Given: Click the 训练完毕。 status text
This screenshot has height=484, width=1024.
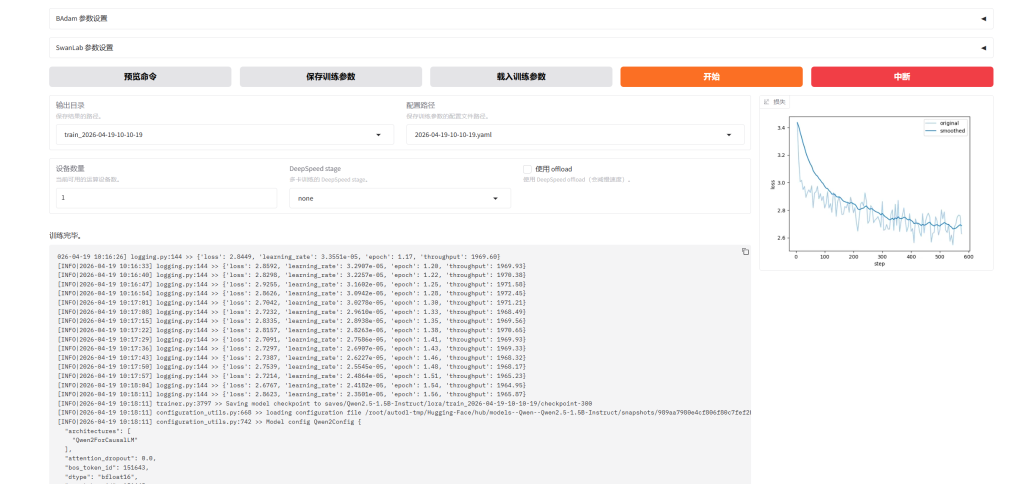Looking at the screenshot, I should pyautogui.click(x=65, y=235).
